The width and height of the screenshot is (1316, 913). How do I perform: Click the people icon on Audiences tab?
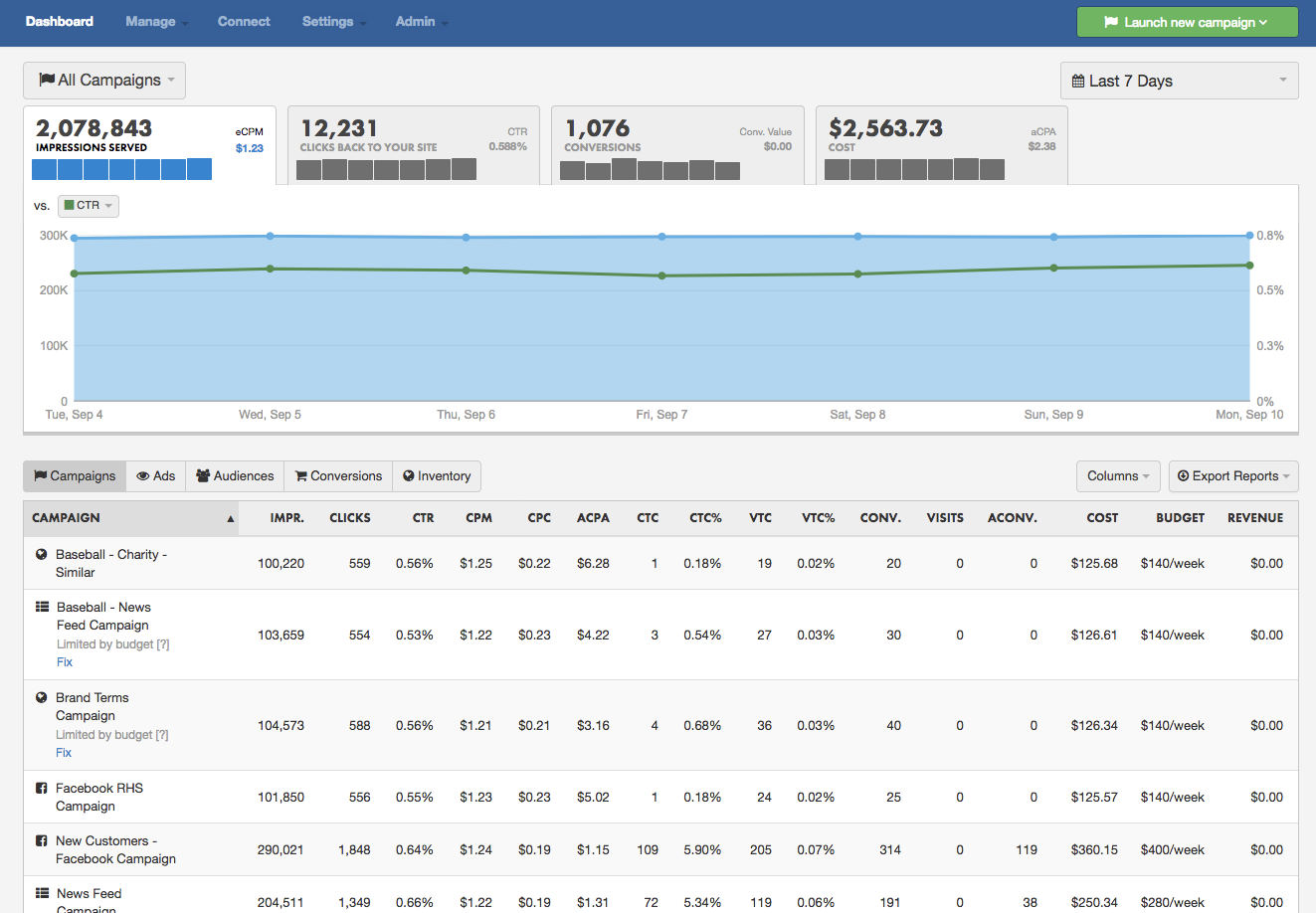[203, 476]
